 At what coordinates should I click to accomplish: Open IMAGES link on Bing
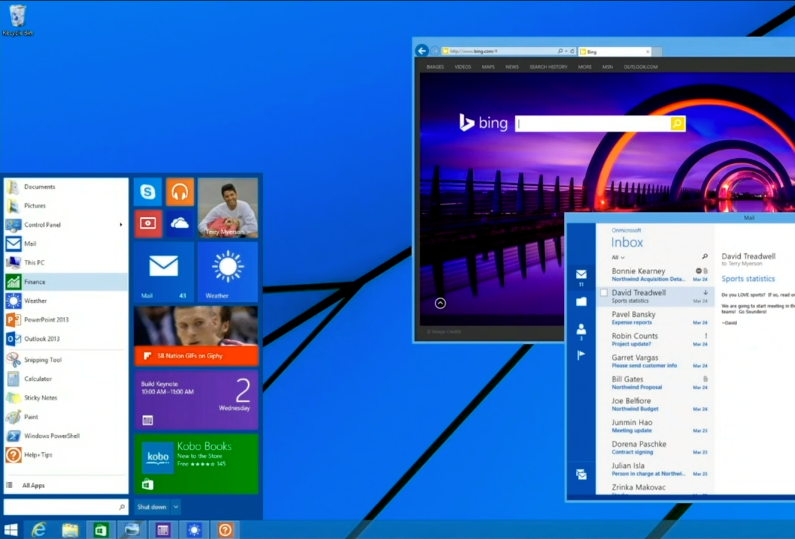(435, 67)
